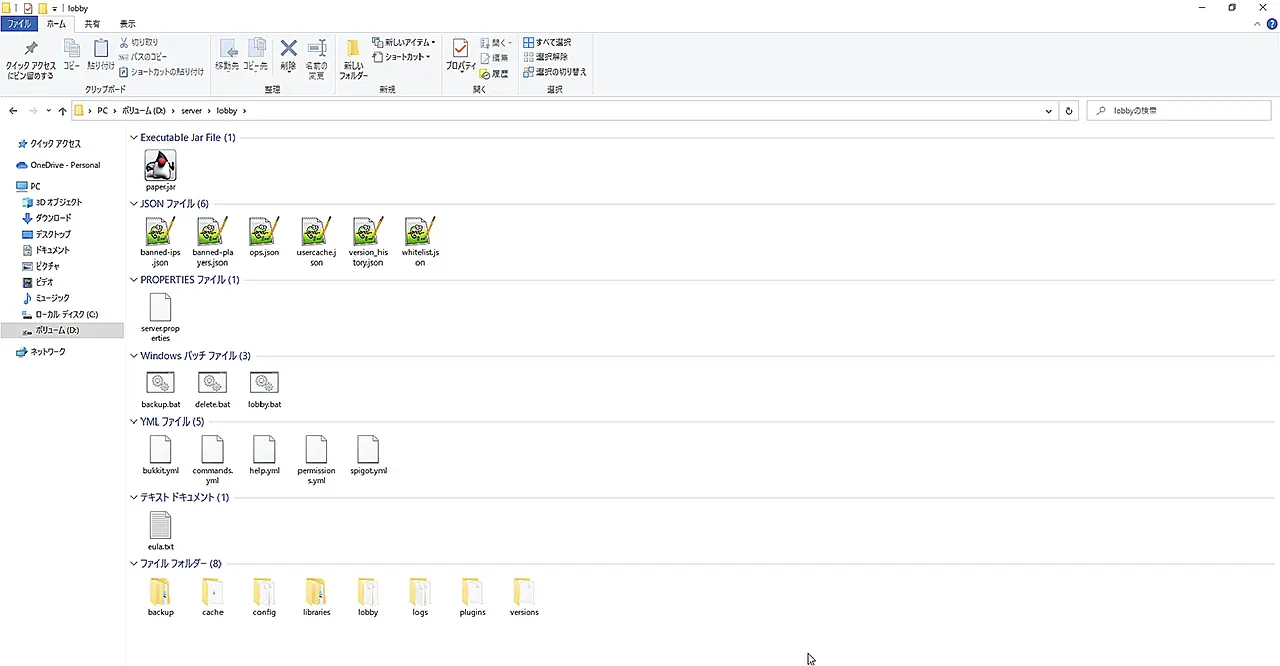Click すべて選択 (Select all) button

(547, 43)
